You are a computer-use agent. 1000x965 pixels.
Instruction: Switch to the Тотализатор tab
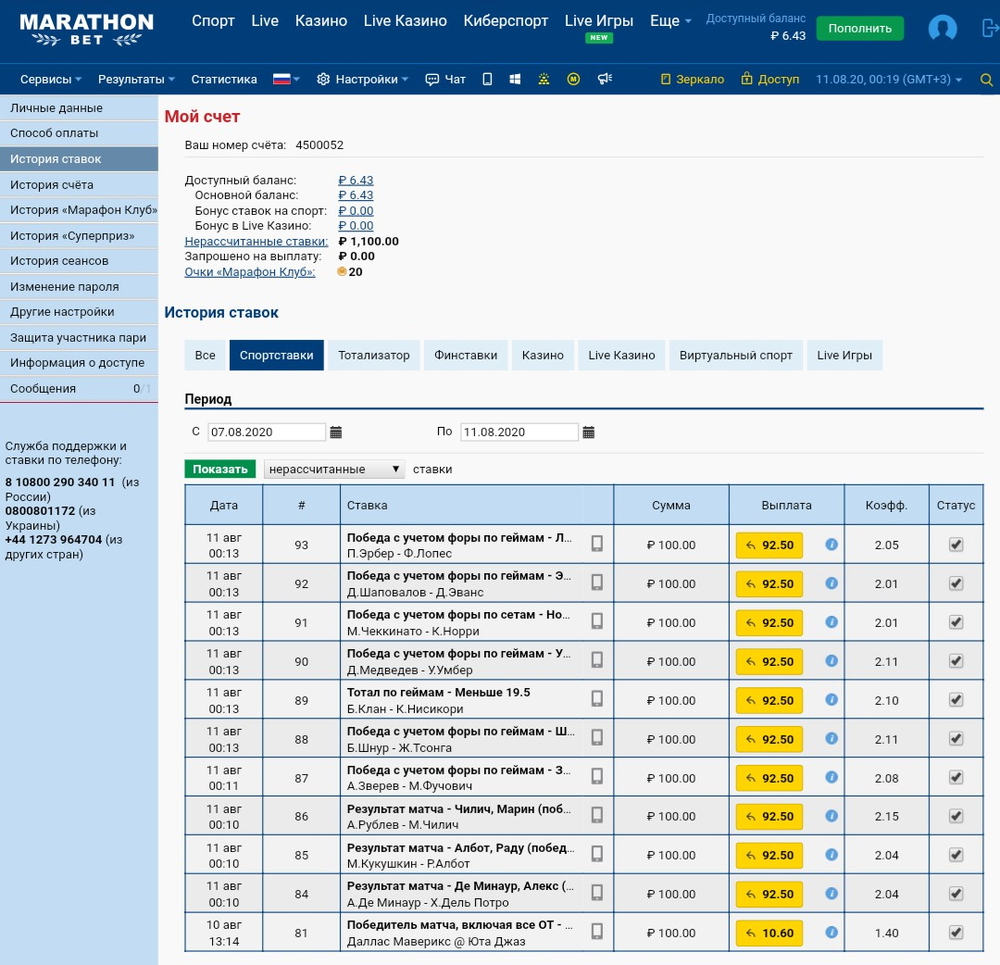[373, 355]
